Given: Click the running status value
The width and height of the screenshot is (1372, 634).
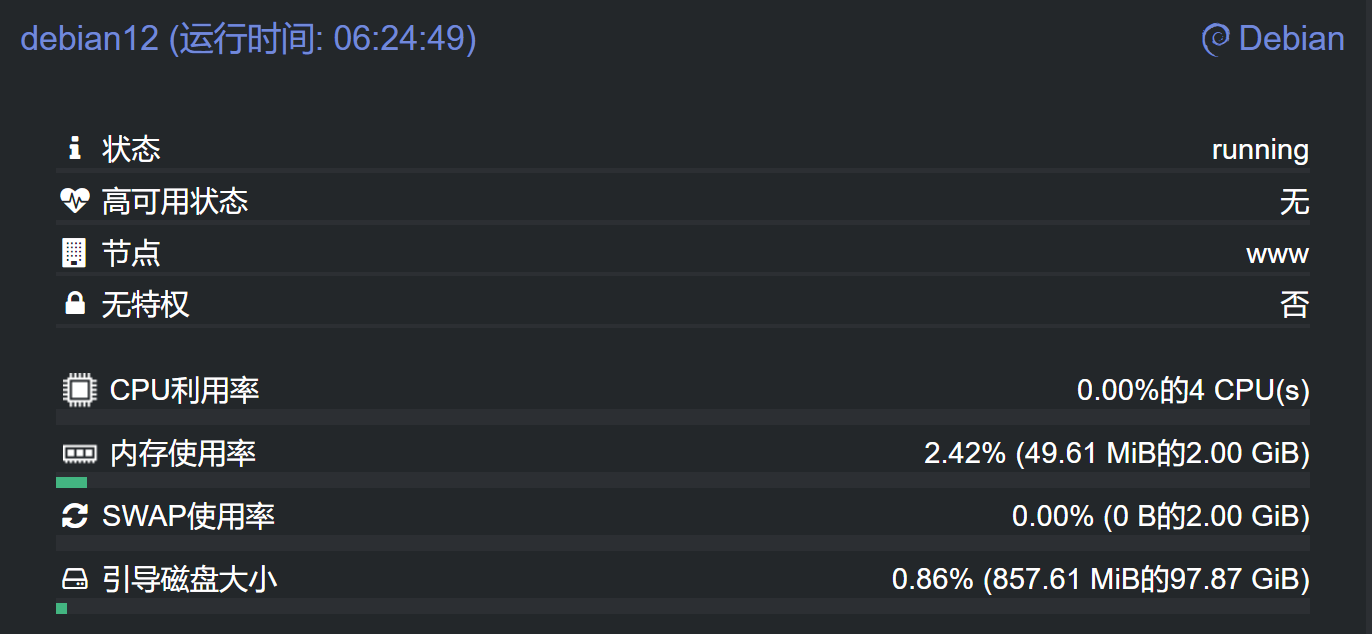Looking at the screenshot, I should coord(1260,150).
